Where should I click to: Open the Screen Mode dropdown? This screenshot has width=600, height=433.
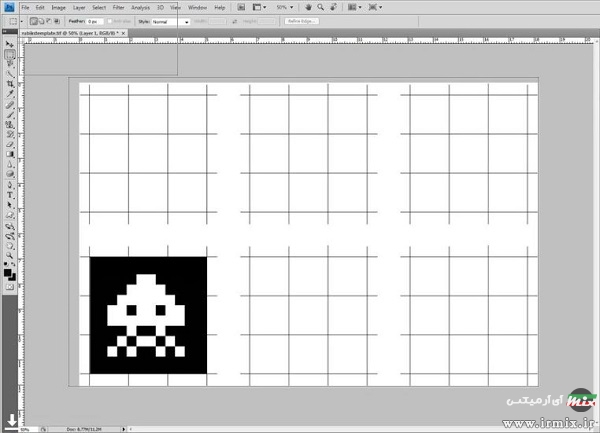click(x=375, y=7)
